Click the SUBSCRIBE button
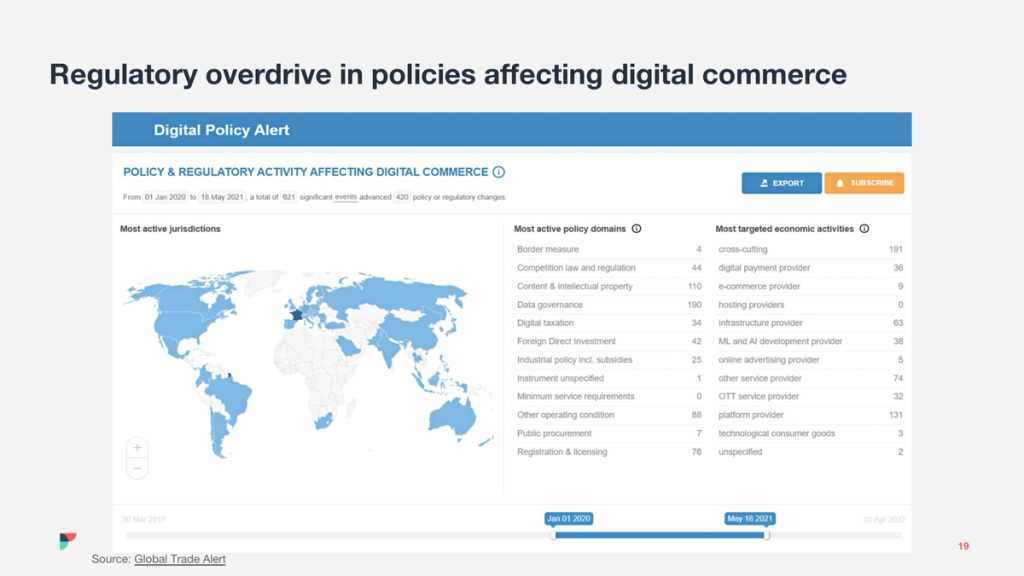The height and width of the screenshot is (576, 1024). click(x=864, y=183)
